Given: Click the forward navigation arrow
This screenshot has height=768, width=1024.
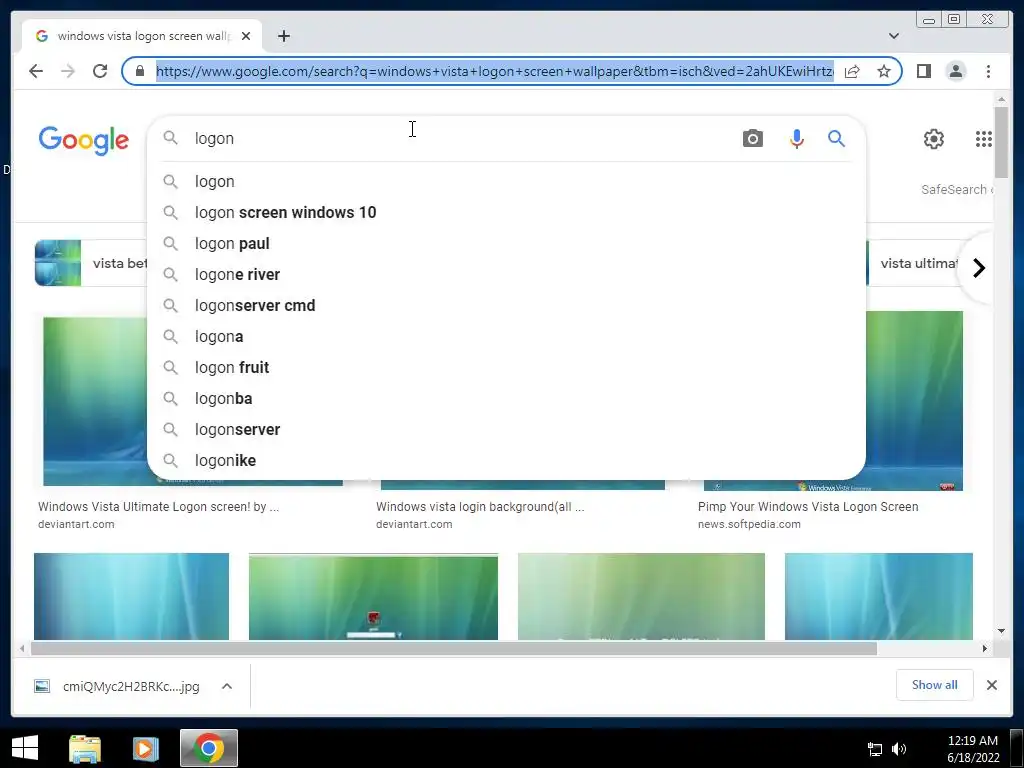Looking at the screenshot, I should [x=68, y=71].
